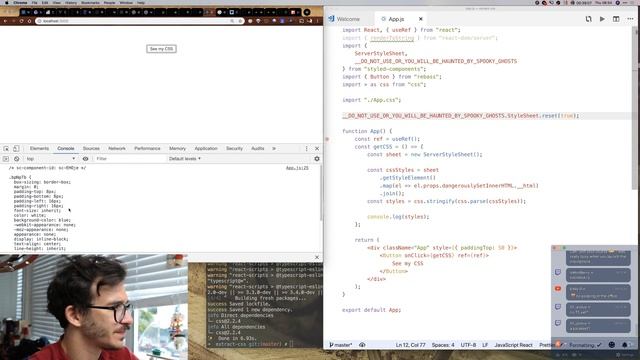Open the editor more actions ellipsis

point(630,19)
